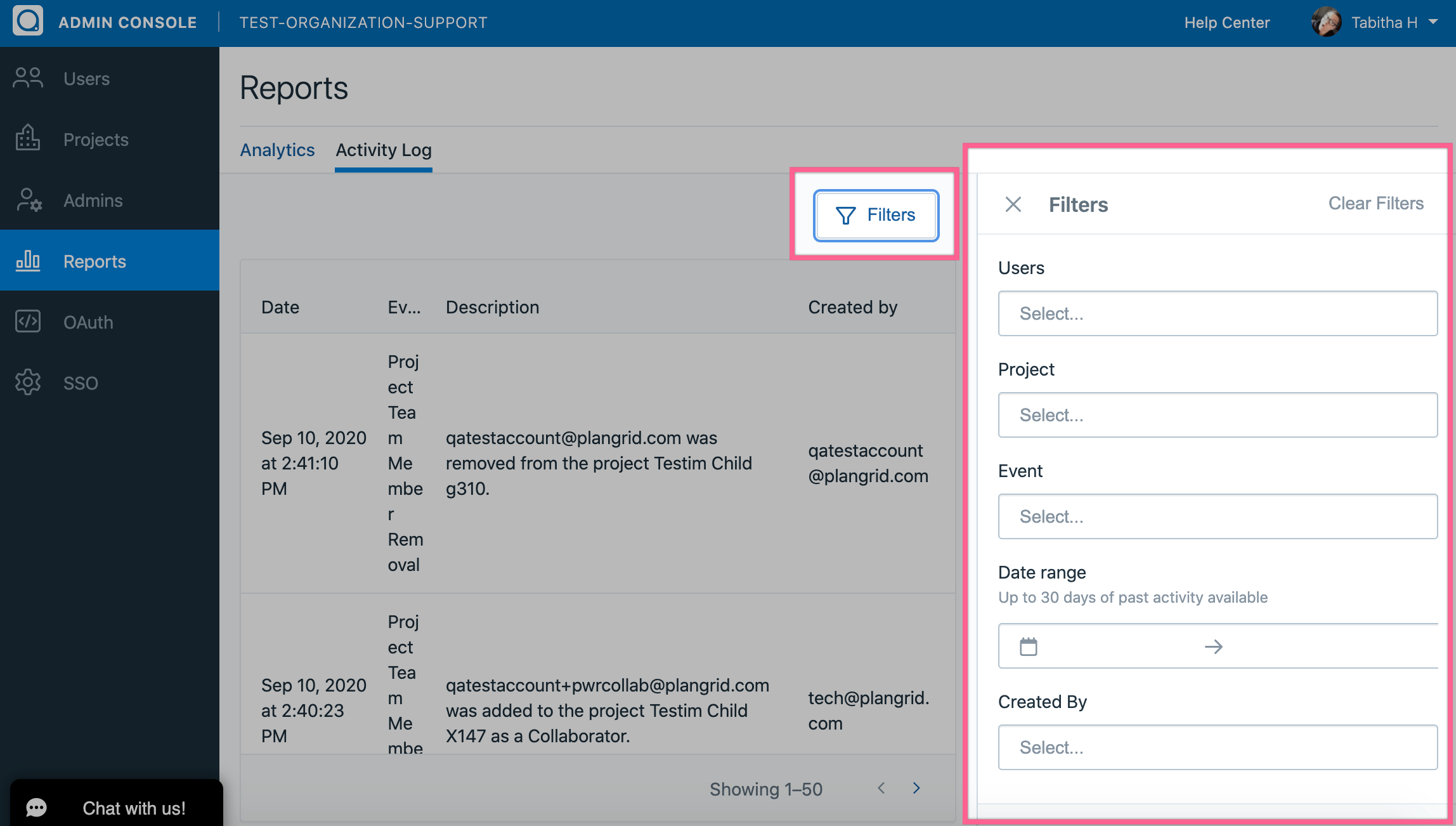This screenshot has width=1456, height=826.
Task: Click the Admins person-gear icon
Action: click(28, 200)
